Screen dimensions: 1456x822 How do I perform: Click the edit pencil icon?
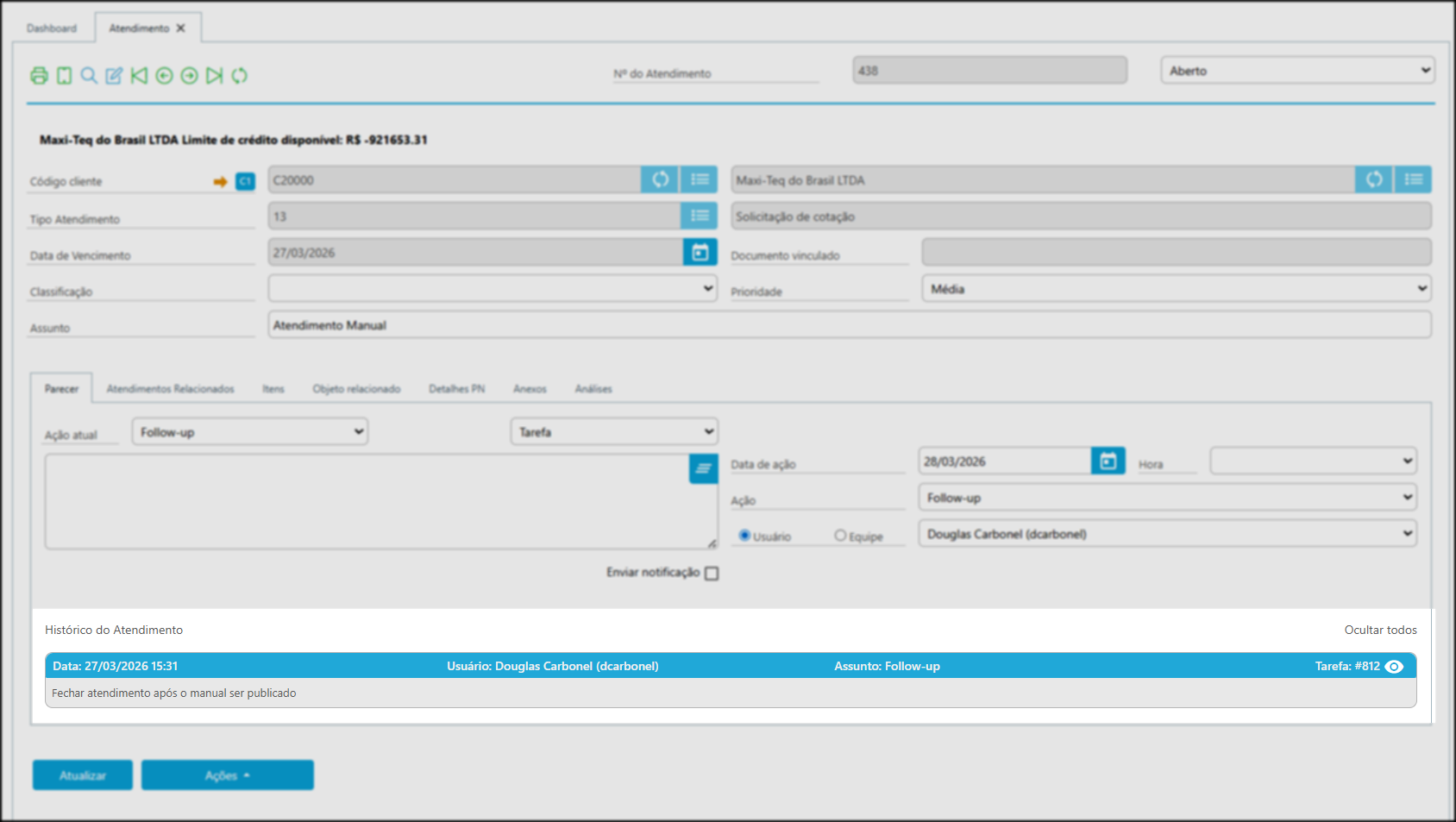tap(114, 76)
